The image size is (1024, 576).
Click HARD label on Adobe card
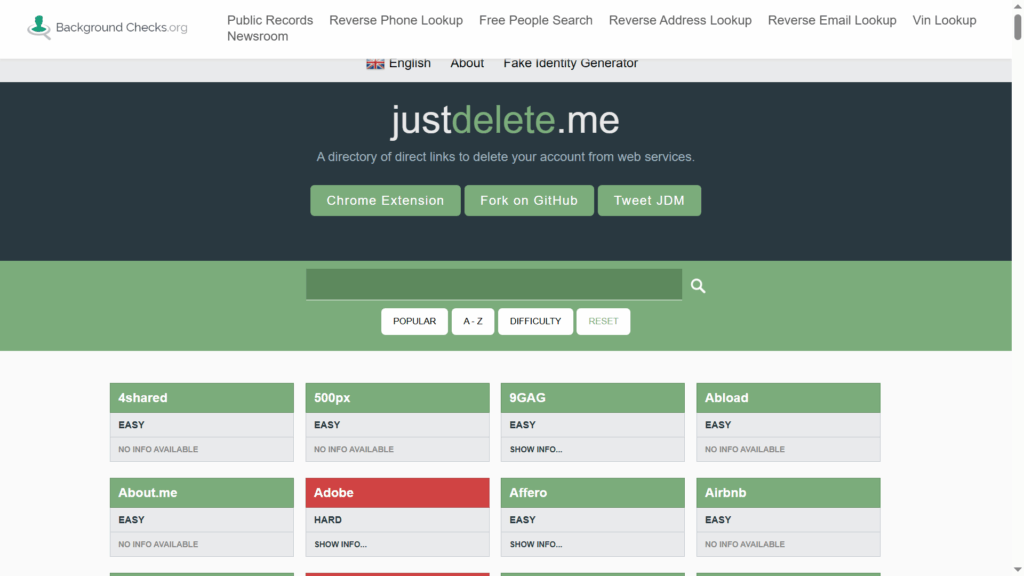[x=328, y=520]
